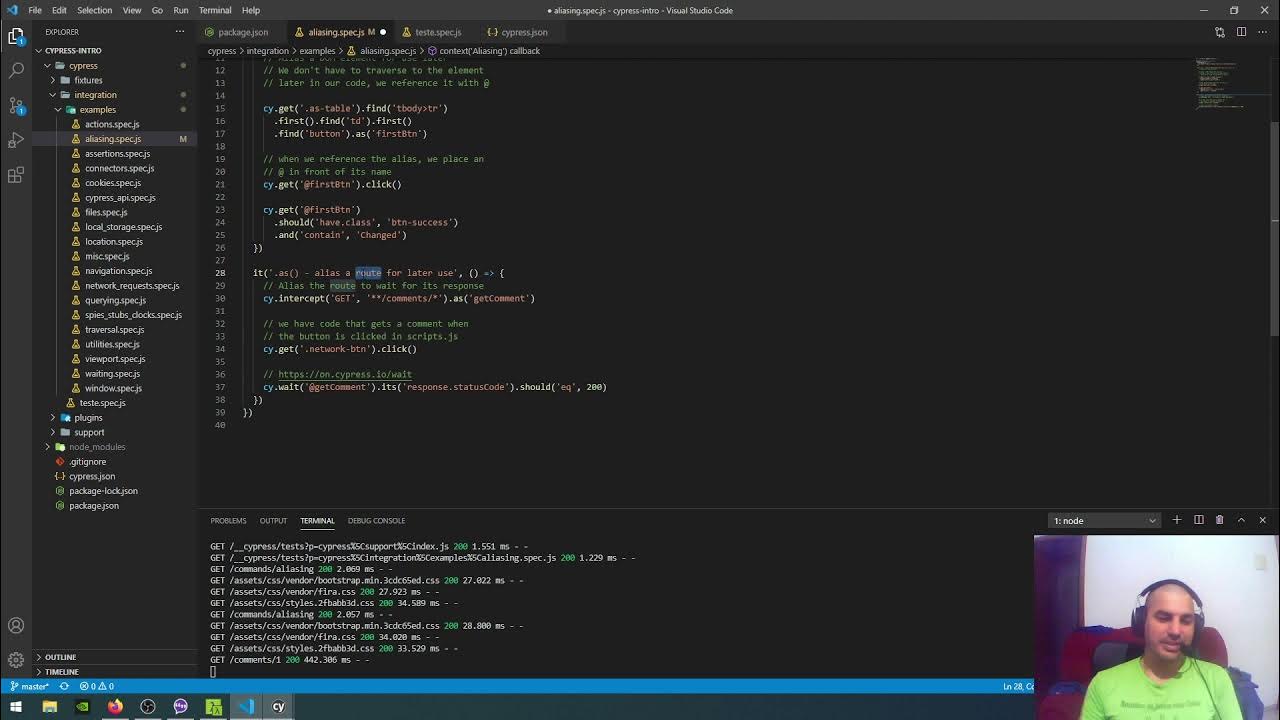Image resolution: width=1280 pixels, height=720 pixels.
Task: Launch Firefox from the taskbar
Action: point(115,707)
